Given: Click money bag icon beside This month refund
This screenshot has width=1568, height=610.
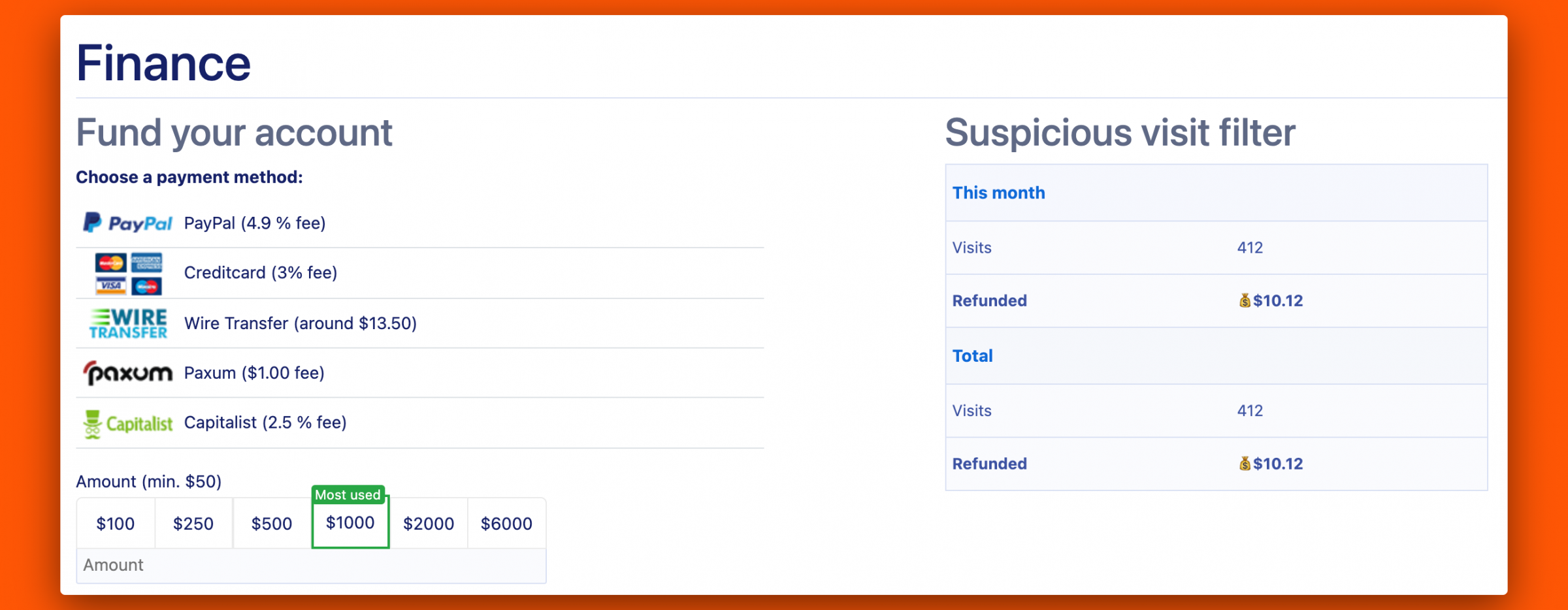Looking at the screenshot, I should (x=1245, y=300).
